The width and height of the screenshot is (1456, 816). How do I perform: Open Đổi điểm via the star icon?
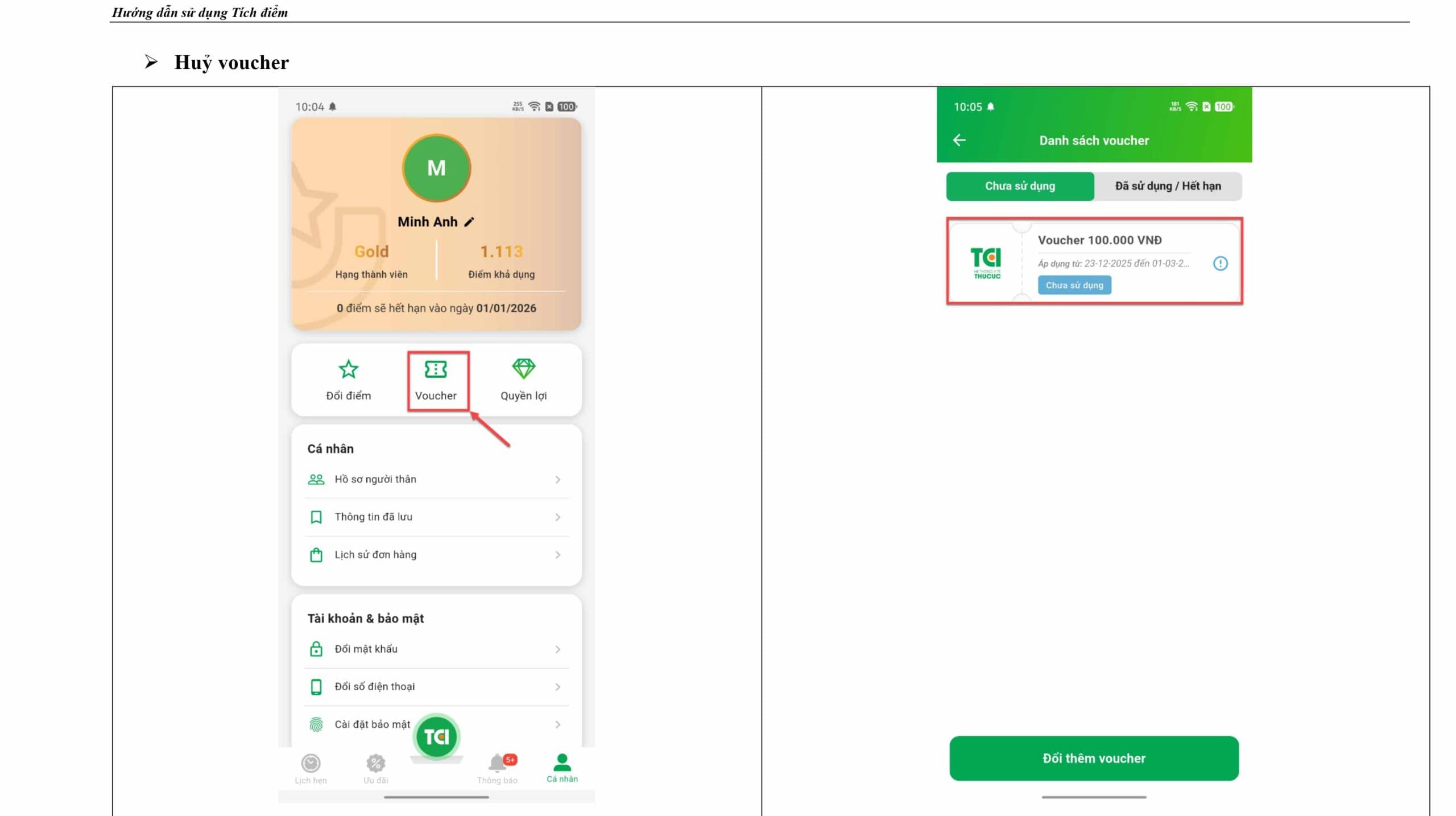point(348,369)
